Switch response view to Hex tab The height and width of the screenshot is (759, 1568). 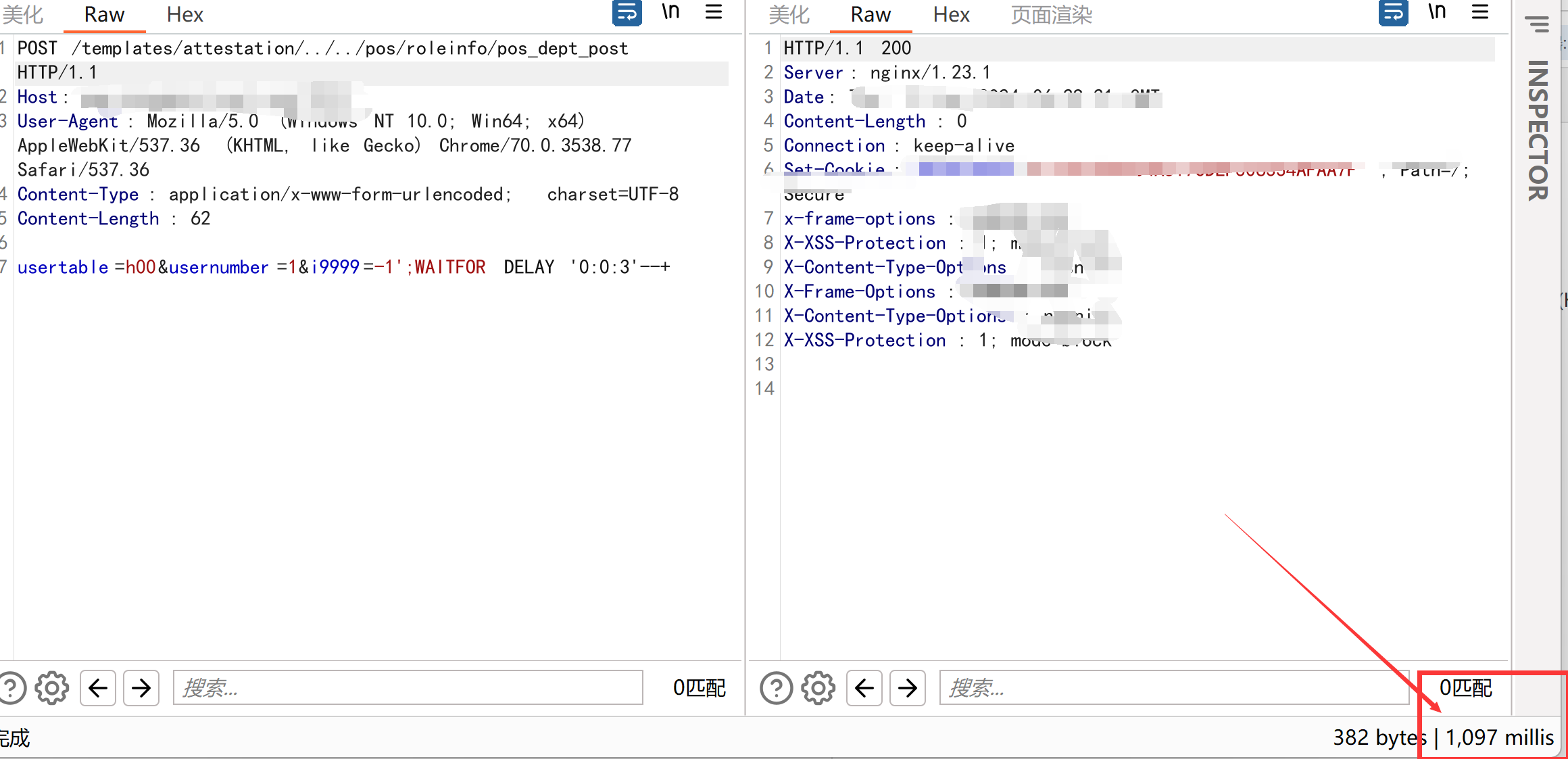(x=951, y=15)
